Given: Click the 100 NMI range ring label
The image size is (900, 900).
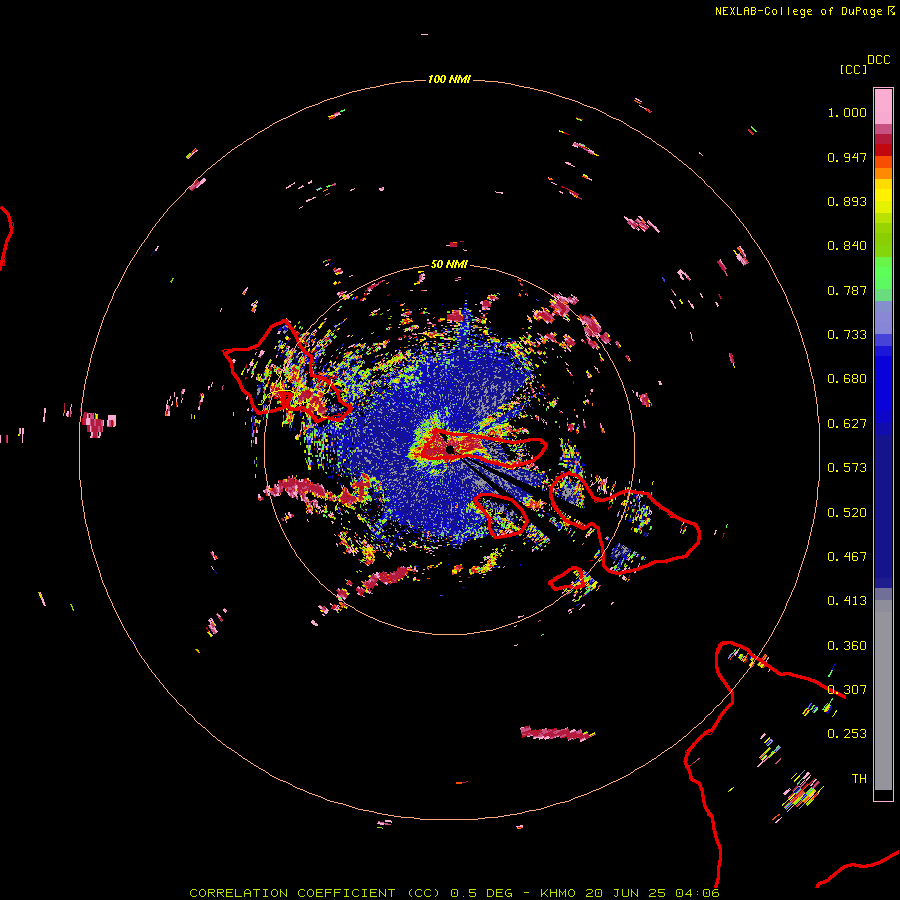Looking at the screenshot, I should (x=449, y=79).
